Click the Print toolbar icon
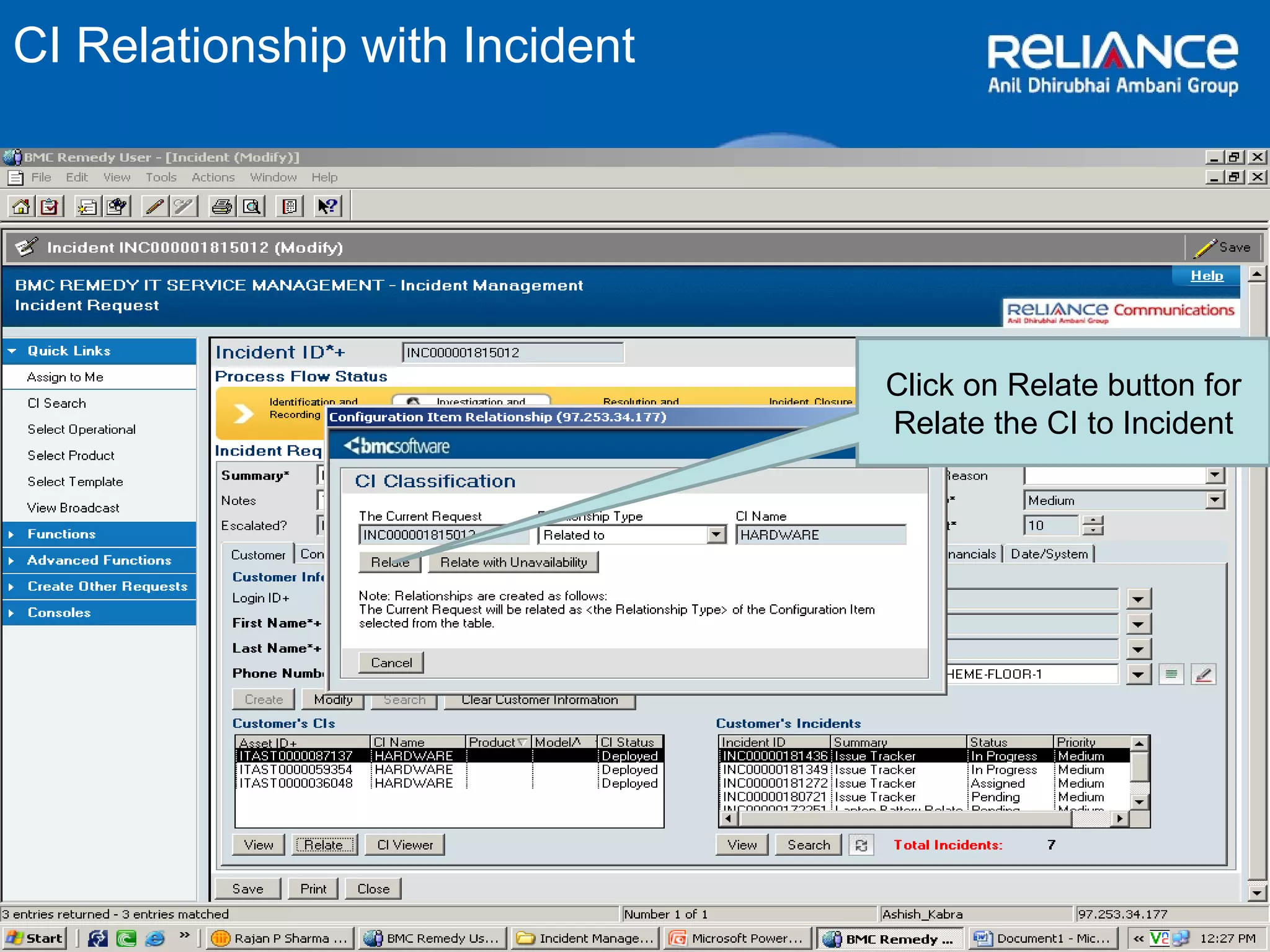Image resolution: width=1270 pixels, height=952 pixels. coord(222,206)
